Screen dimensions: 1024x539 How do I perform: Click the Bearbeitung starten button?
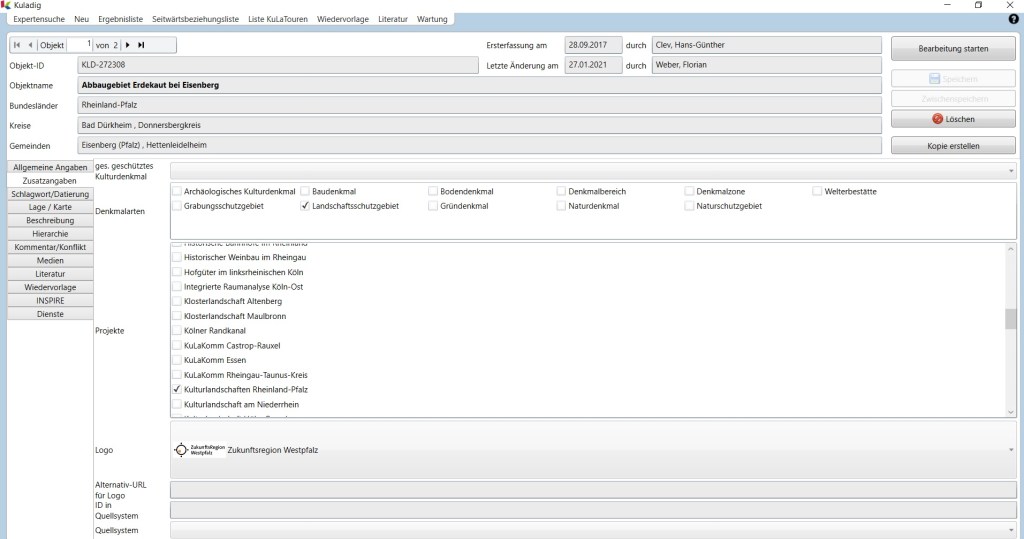click(953, 48)
